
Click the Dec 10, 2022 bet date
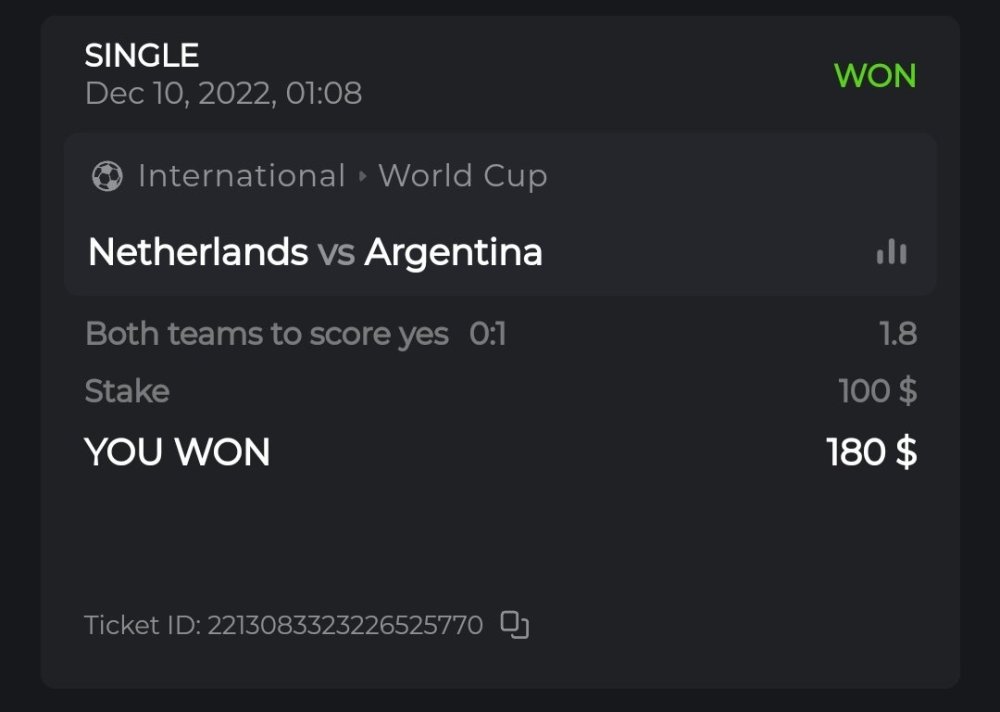(223, 93)
